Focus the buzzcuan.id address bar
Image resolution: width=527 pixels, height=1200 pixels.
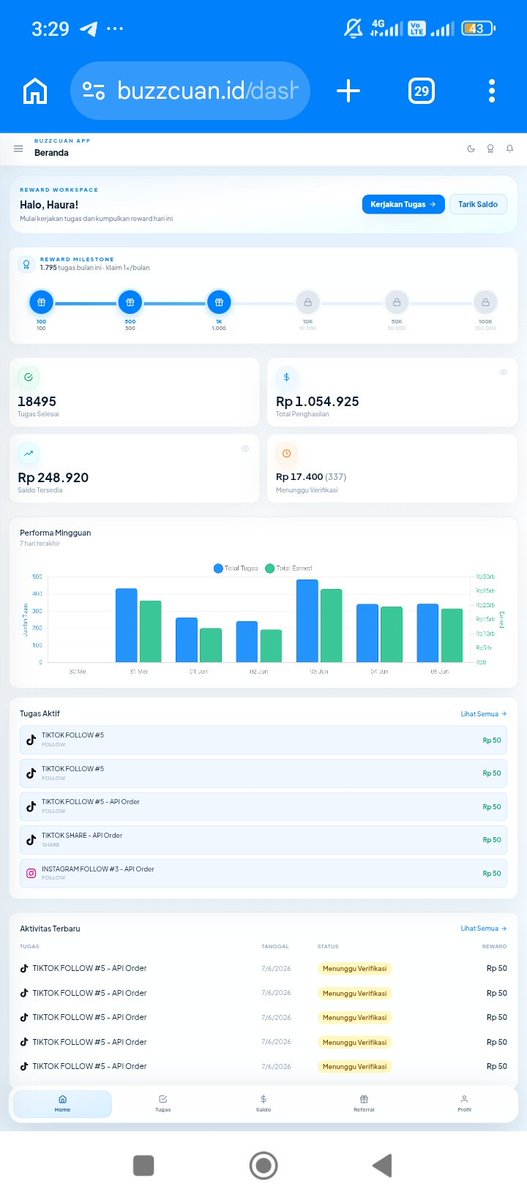click(x=190, y=91)
